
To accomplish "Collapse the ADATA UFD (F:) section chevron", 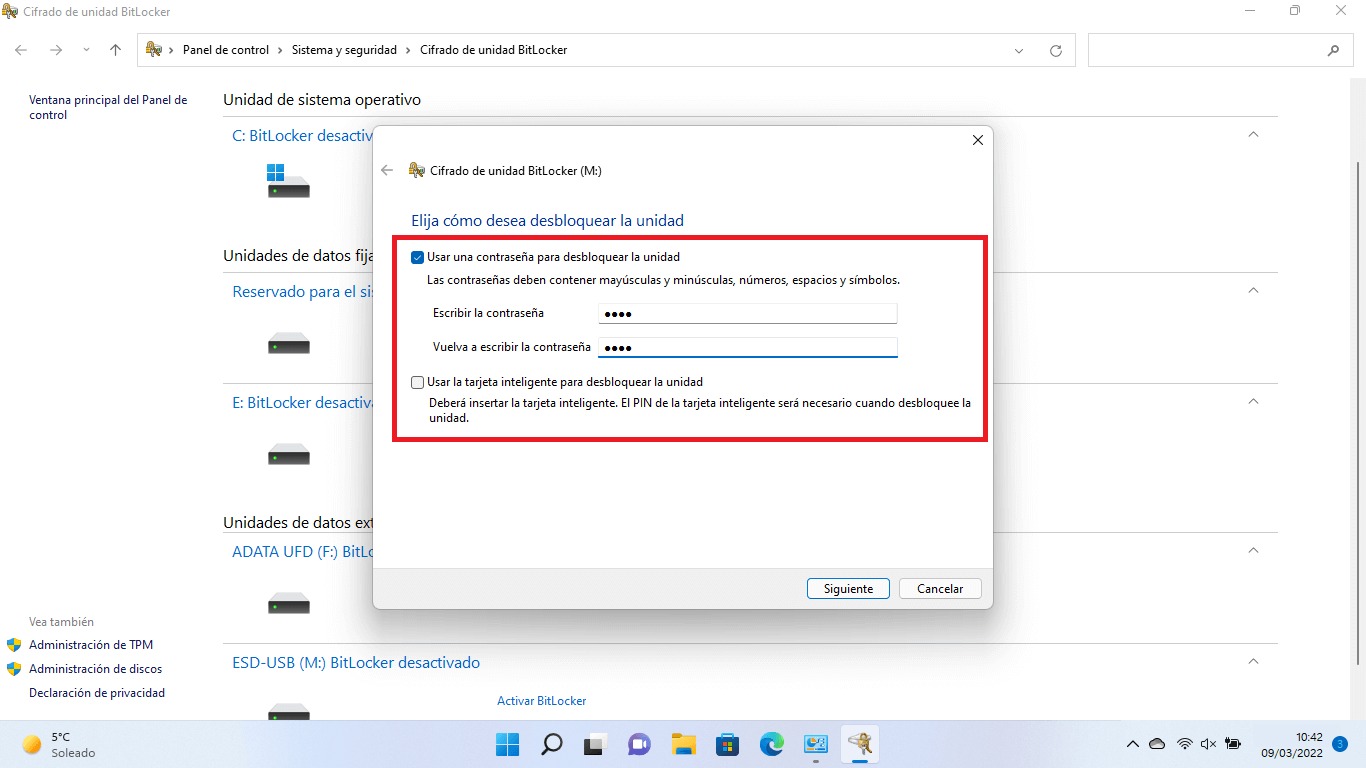I will [1253, 550].
